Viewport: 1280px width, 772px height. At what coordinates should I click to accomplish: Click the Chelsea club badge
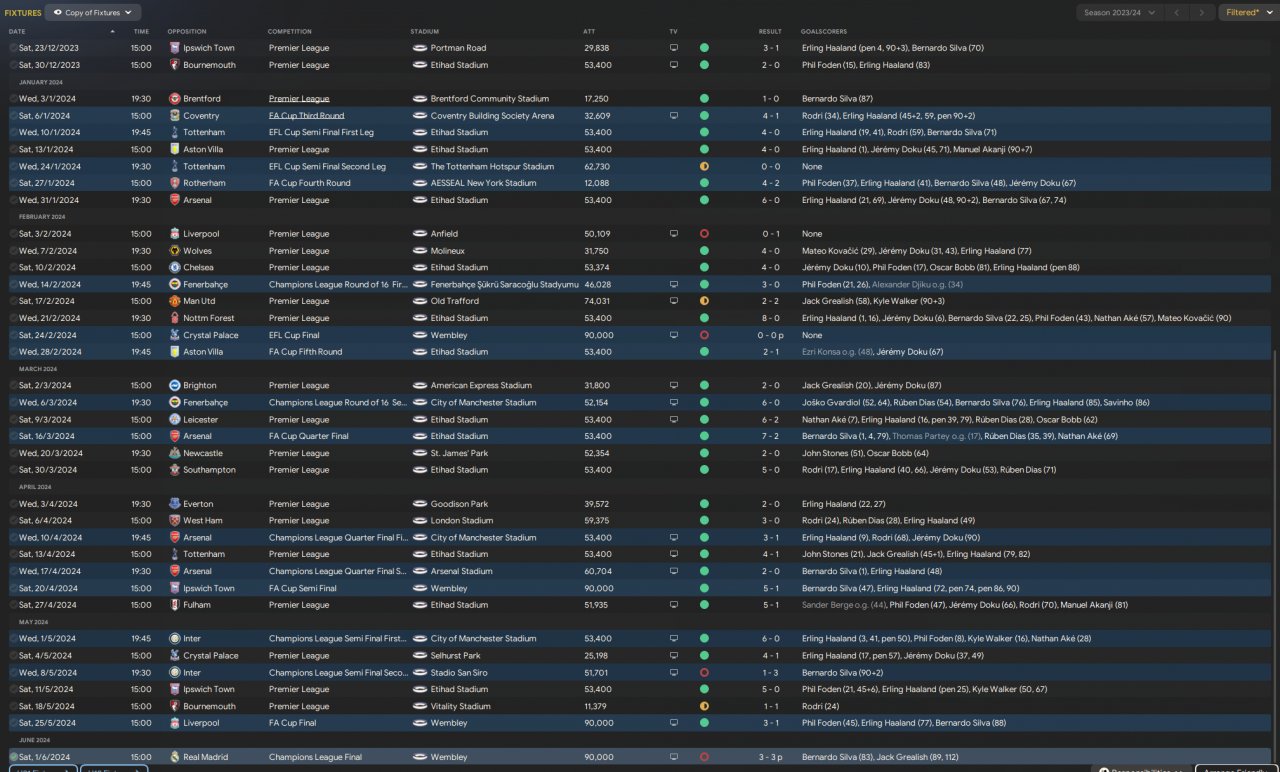coord(175,268)
